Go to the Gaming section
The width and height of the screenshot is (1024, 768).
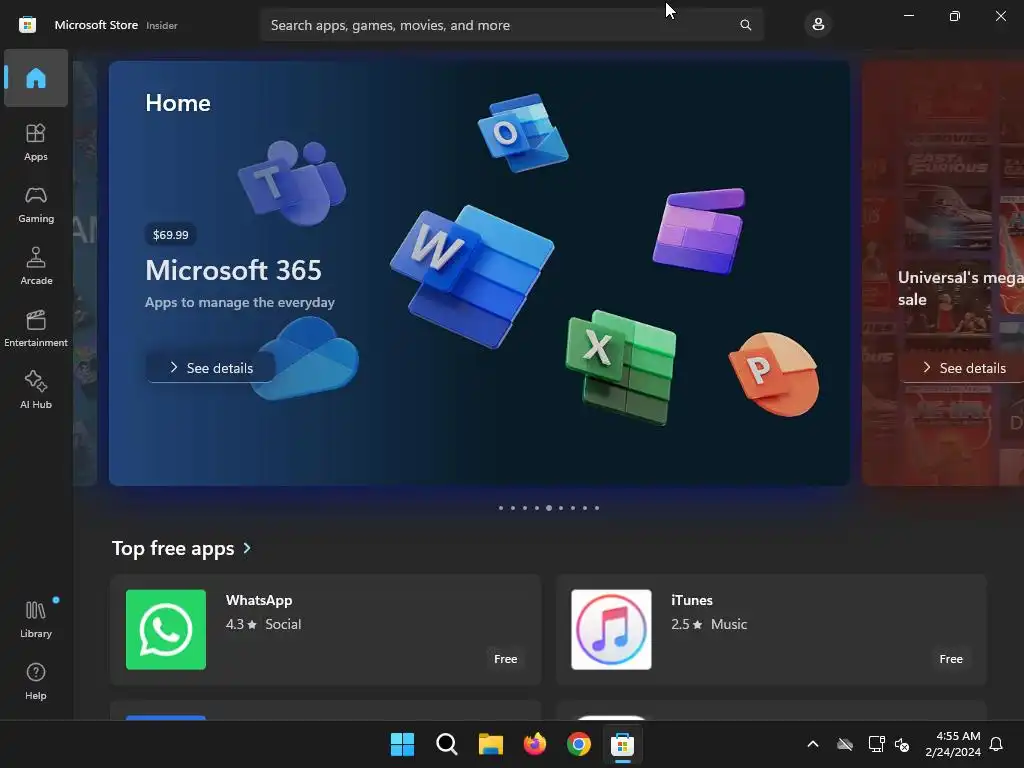[36, 204]
